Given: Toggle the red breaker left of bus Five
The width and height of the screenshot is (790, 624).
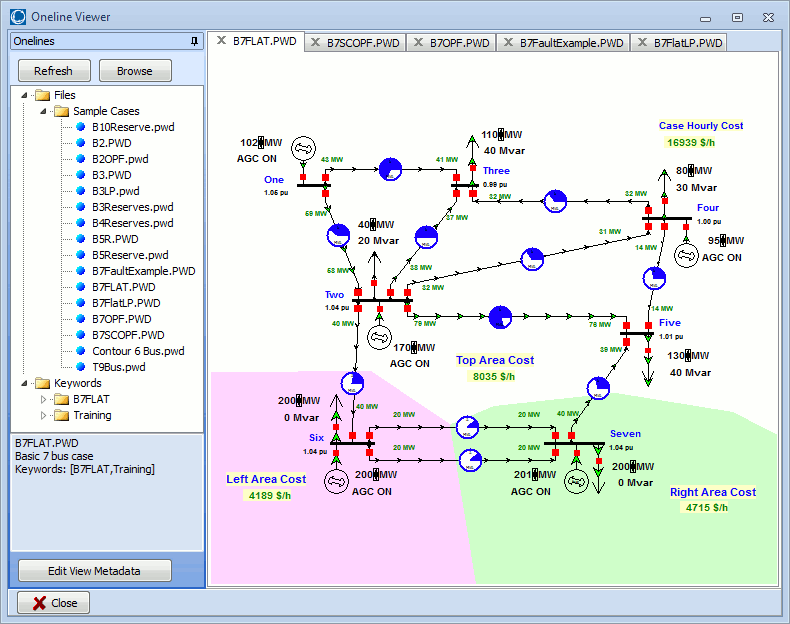Looking at the screenshot, I should (626, 325).
